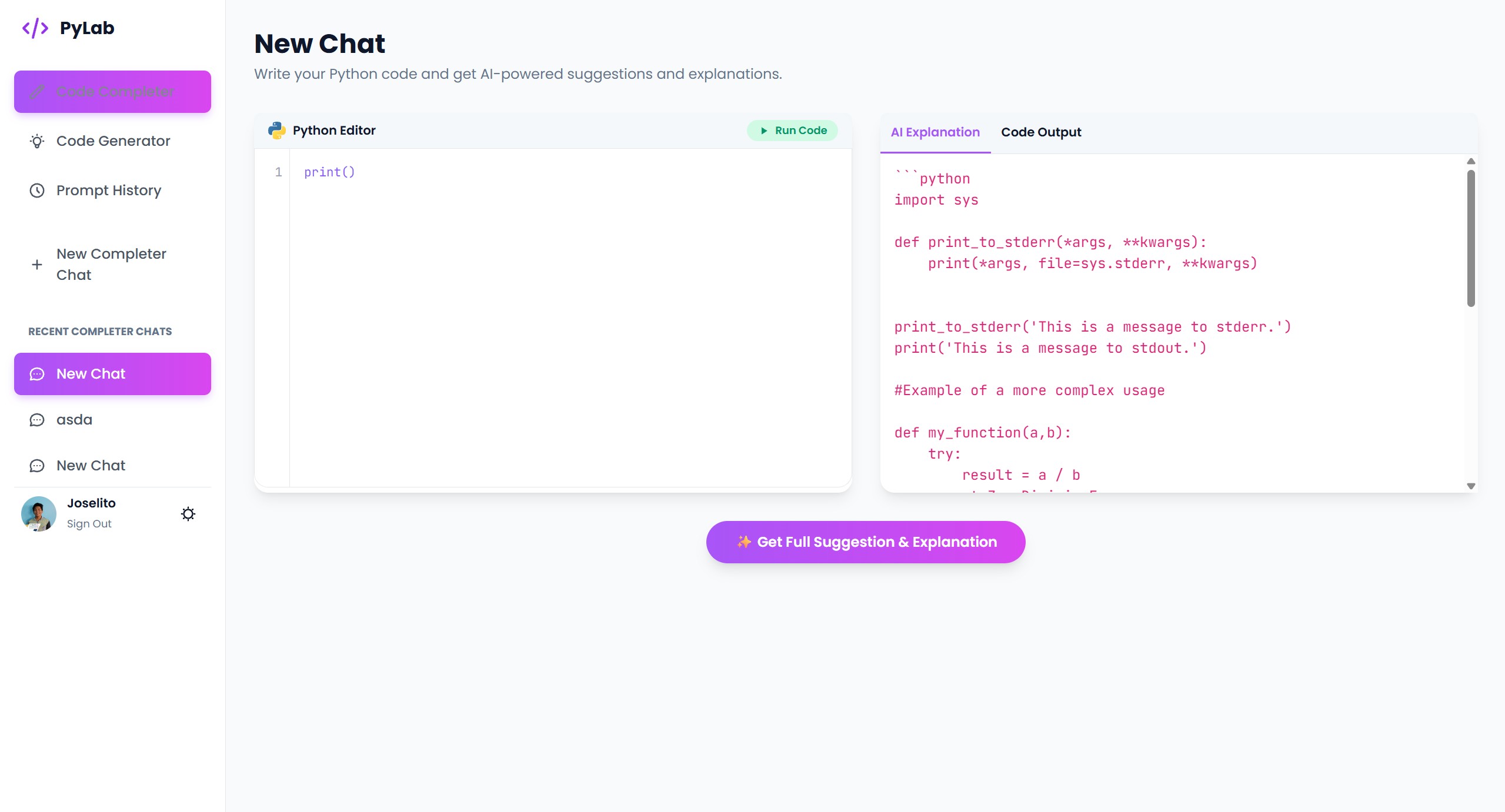Open the bottom New Chat in recents

pos(112,466)
